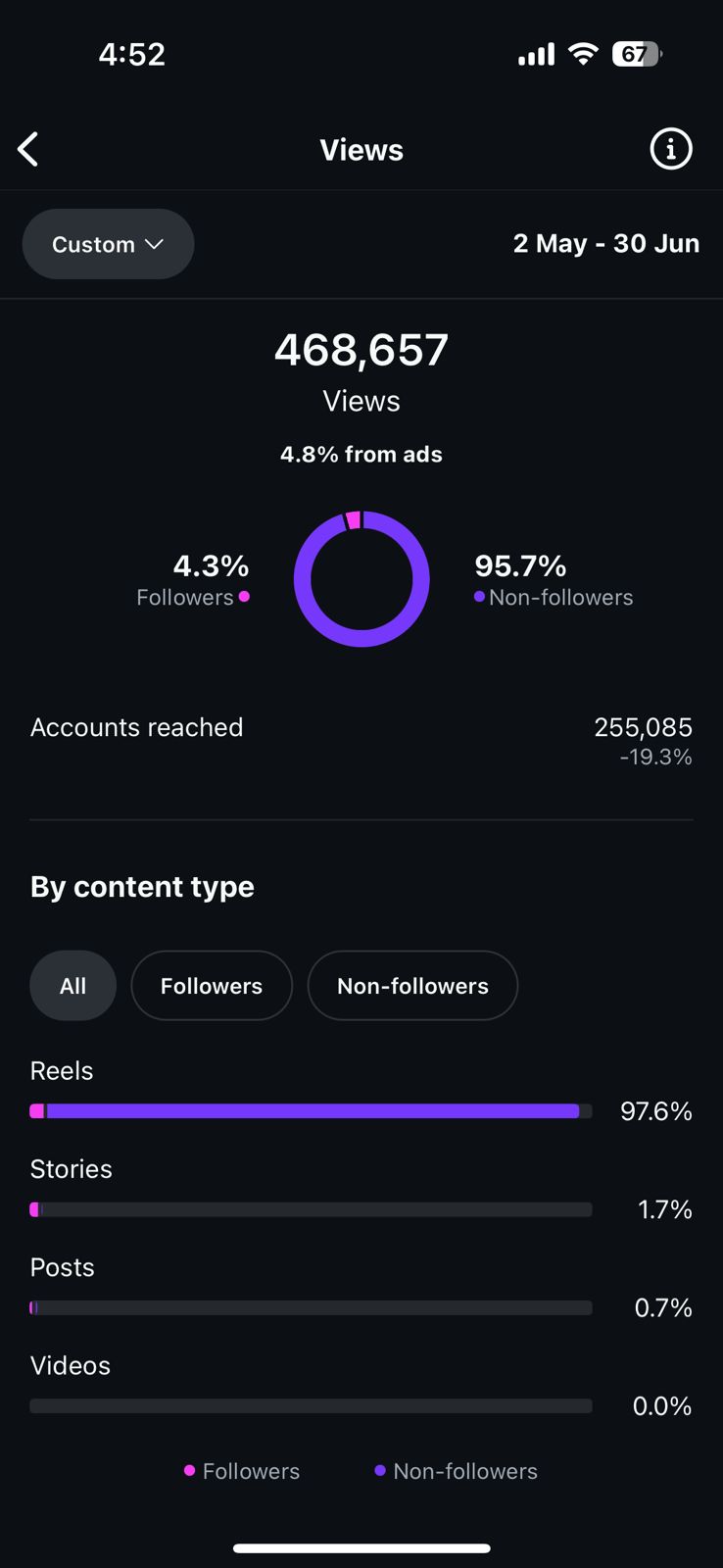Tap the Reels 97.6% progress bar

pos(312,1111)
